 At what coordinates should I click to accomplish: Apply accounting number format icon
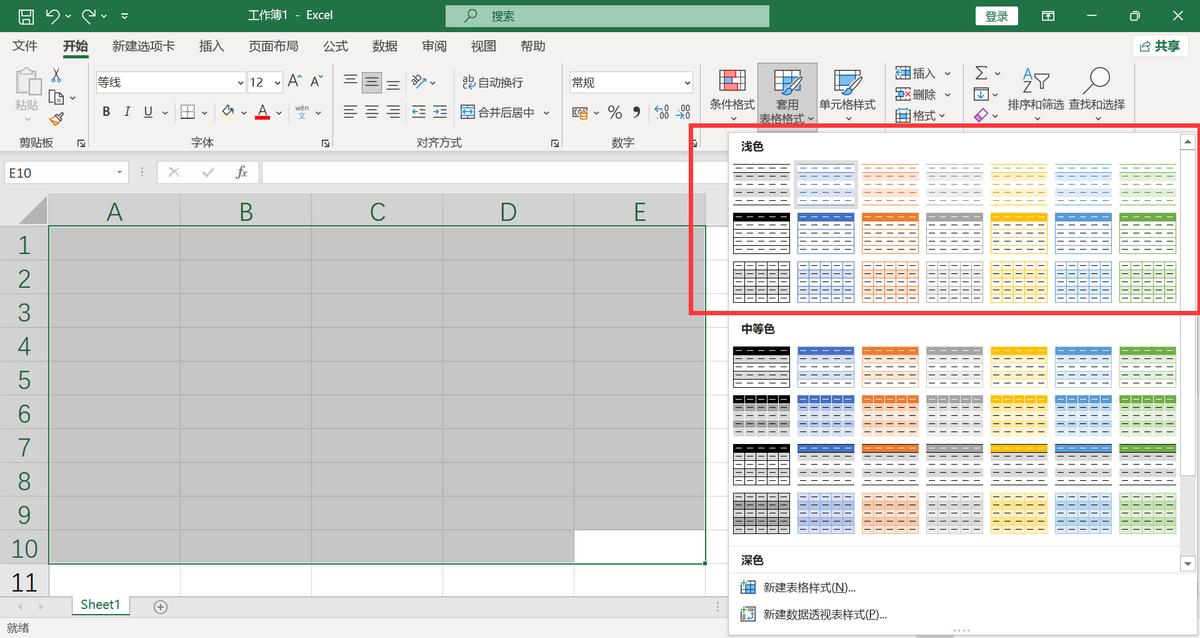pyautogui.click(x=579, y=112)
